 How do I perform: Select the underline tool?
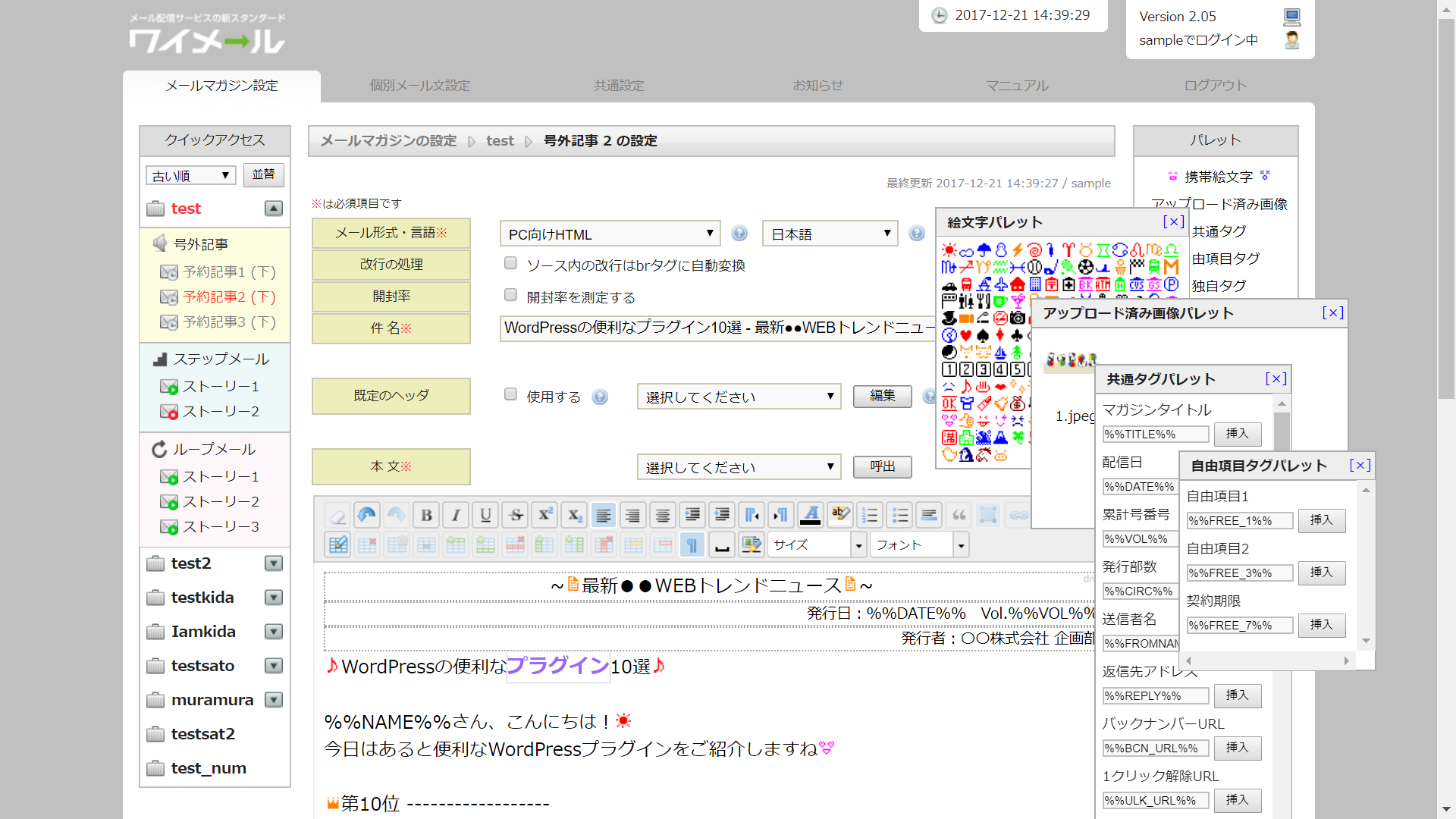point(485,514)
